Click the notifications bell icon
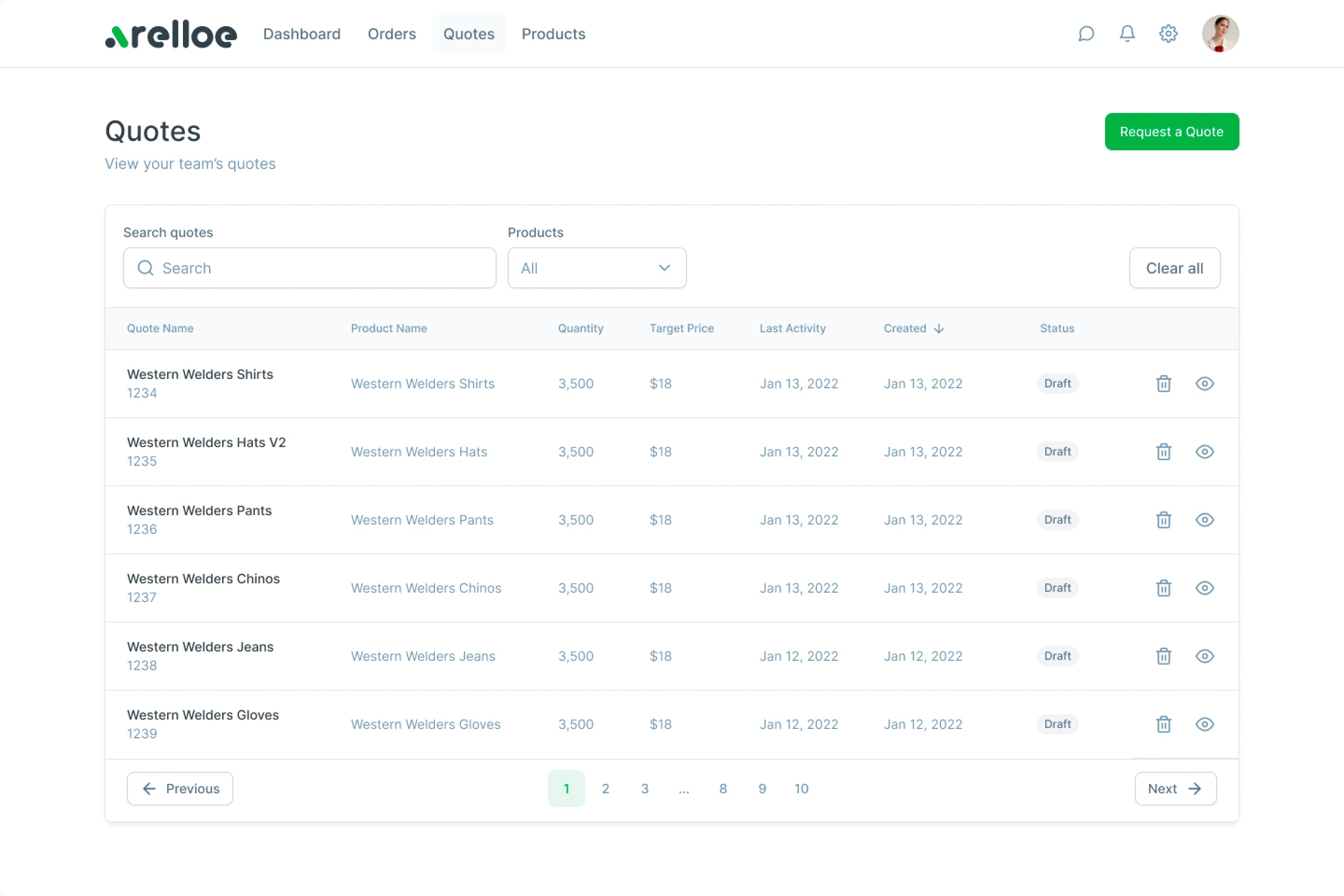The height and width of the screenshot is (896, 1344). [1127, 34]
